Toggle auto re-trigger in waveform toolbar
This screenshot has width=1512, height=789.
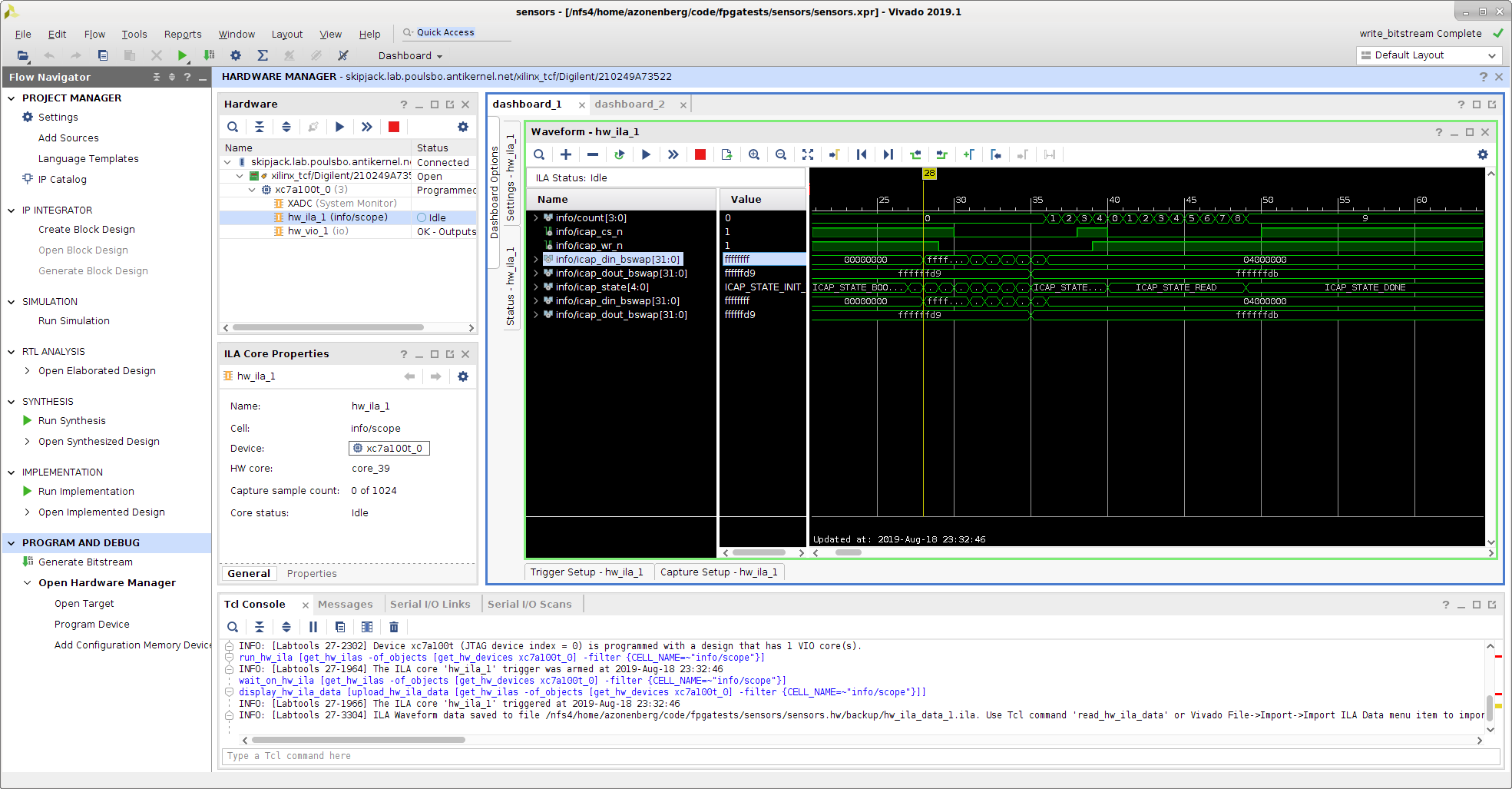pos(620,154)
